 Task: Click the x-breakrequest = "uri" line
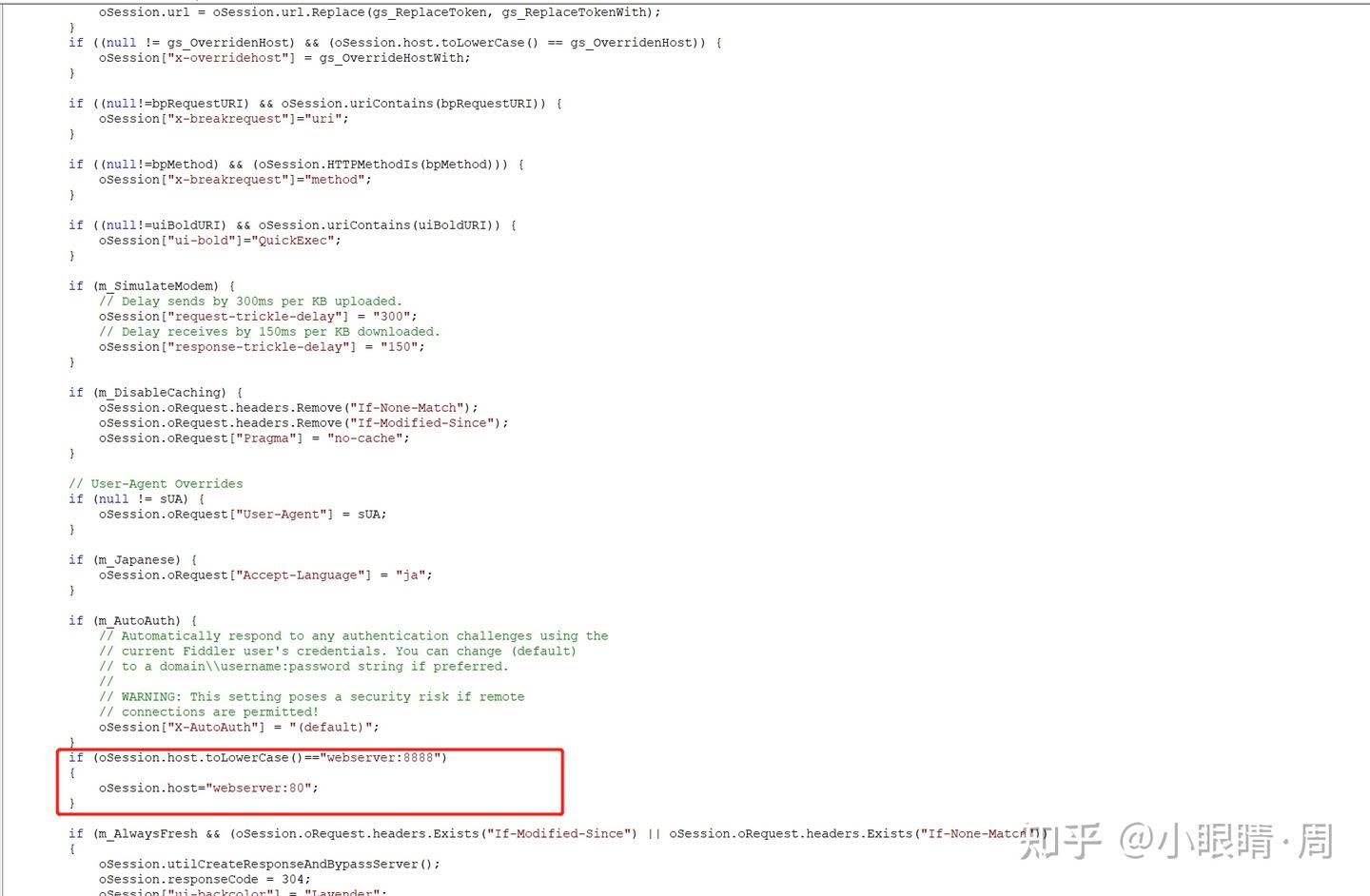pyautogui.click(x=224, y=119)
